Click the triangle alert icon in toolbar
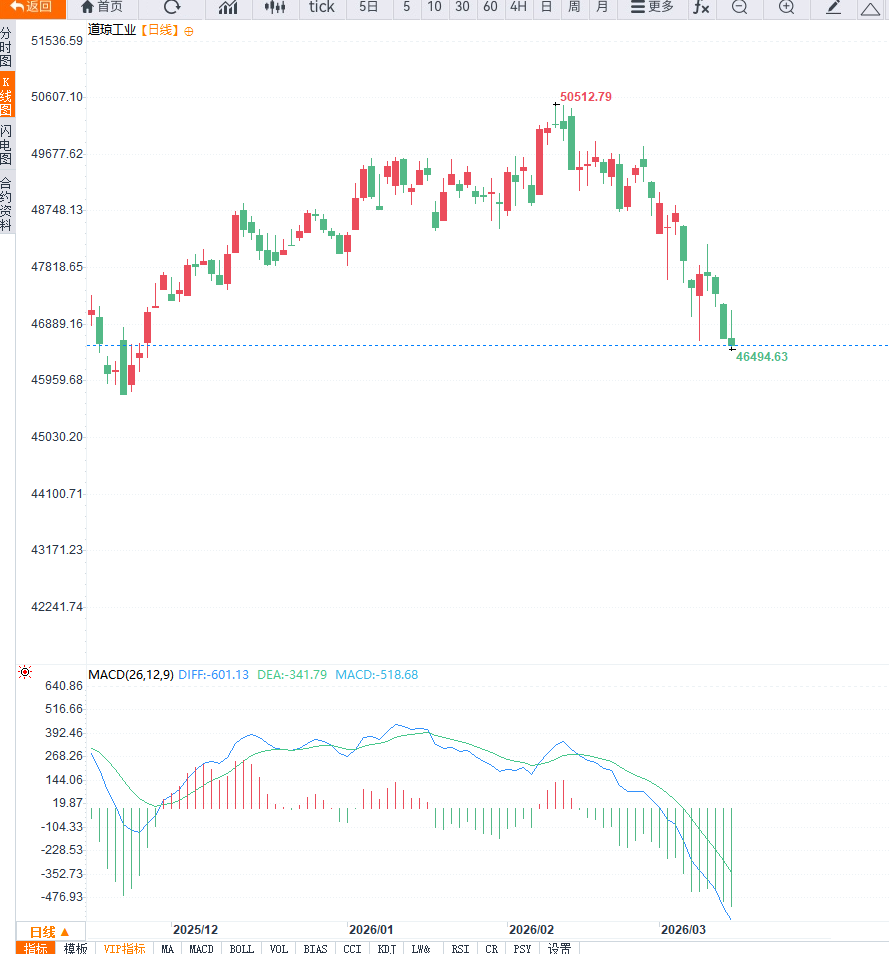The width and height of the screenshot is (889, 954). [870, 9]
